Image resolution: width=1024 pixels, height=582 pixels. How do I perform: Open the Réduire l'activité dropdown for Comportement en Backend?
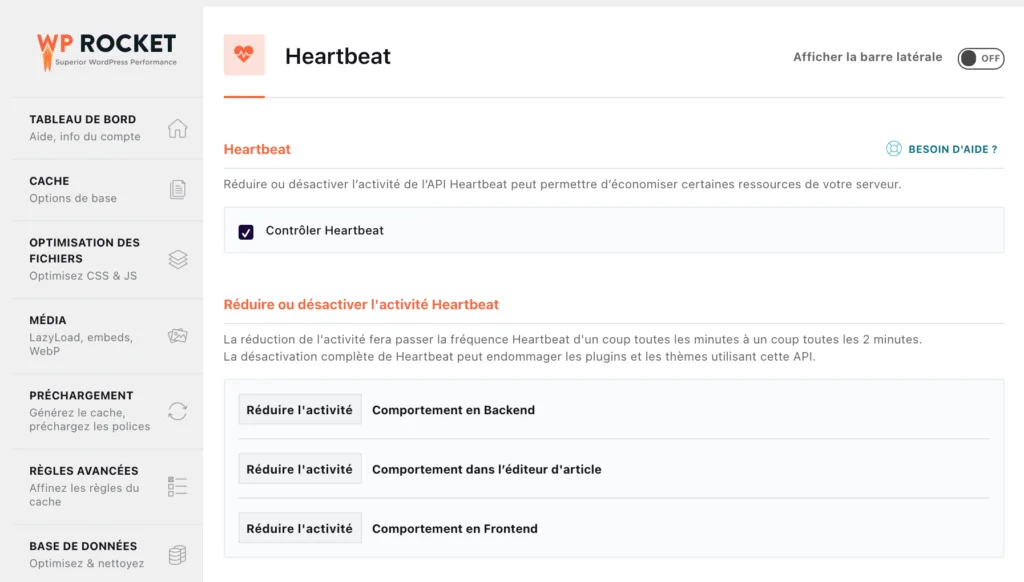pyautogui.click(x=299, y=409)
